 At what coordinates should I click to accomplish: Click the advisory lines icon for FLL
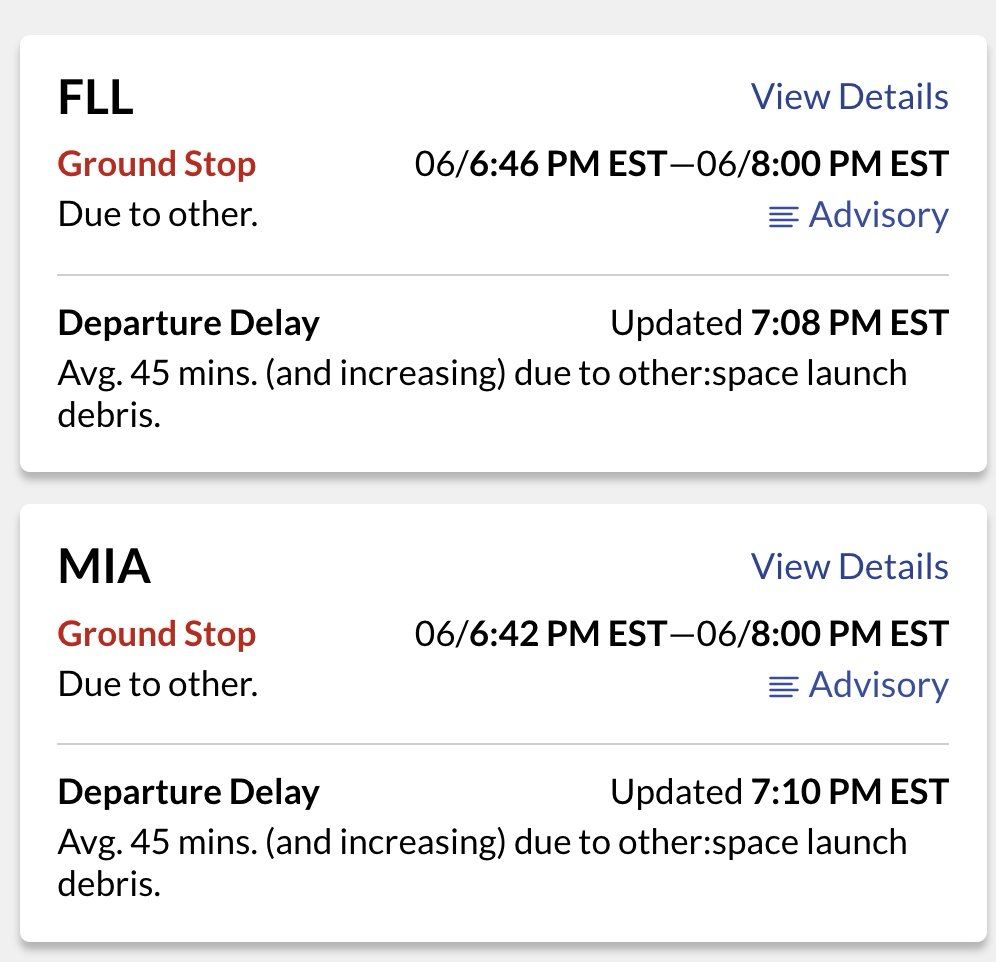click(x=783, y=217)
